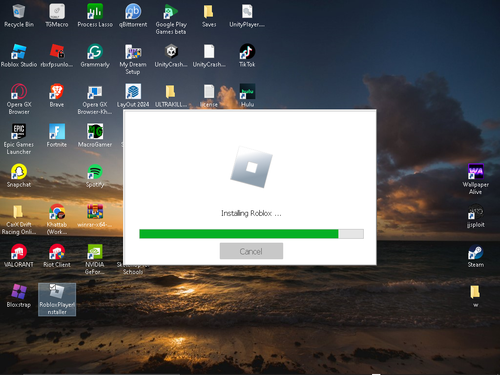Screen dimensions: 500x375
Task: Select the TikTok desktop shortcut
Action: click(x=247, y=56)
